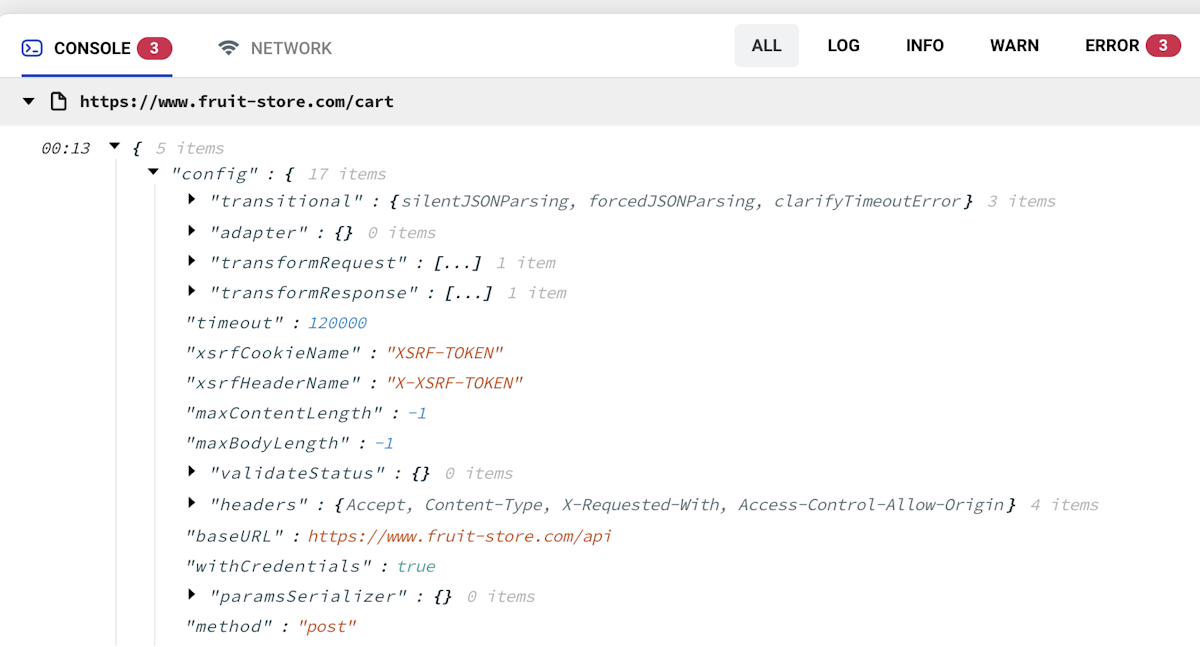
Task: Collapse the "config" object node
Action: [153, 173]
